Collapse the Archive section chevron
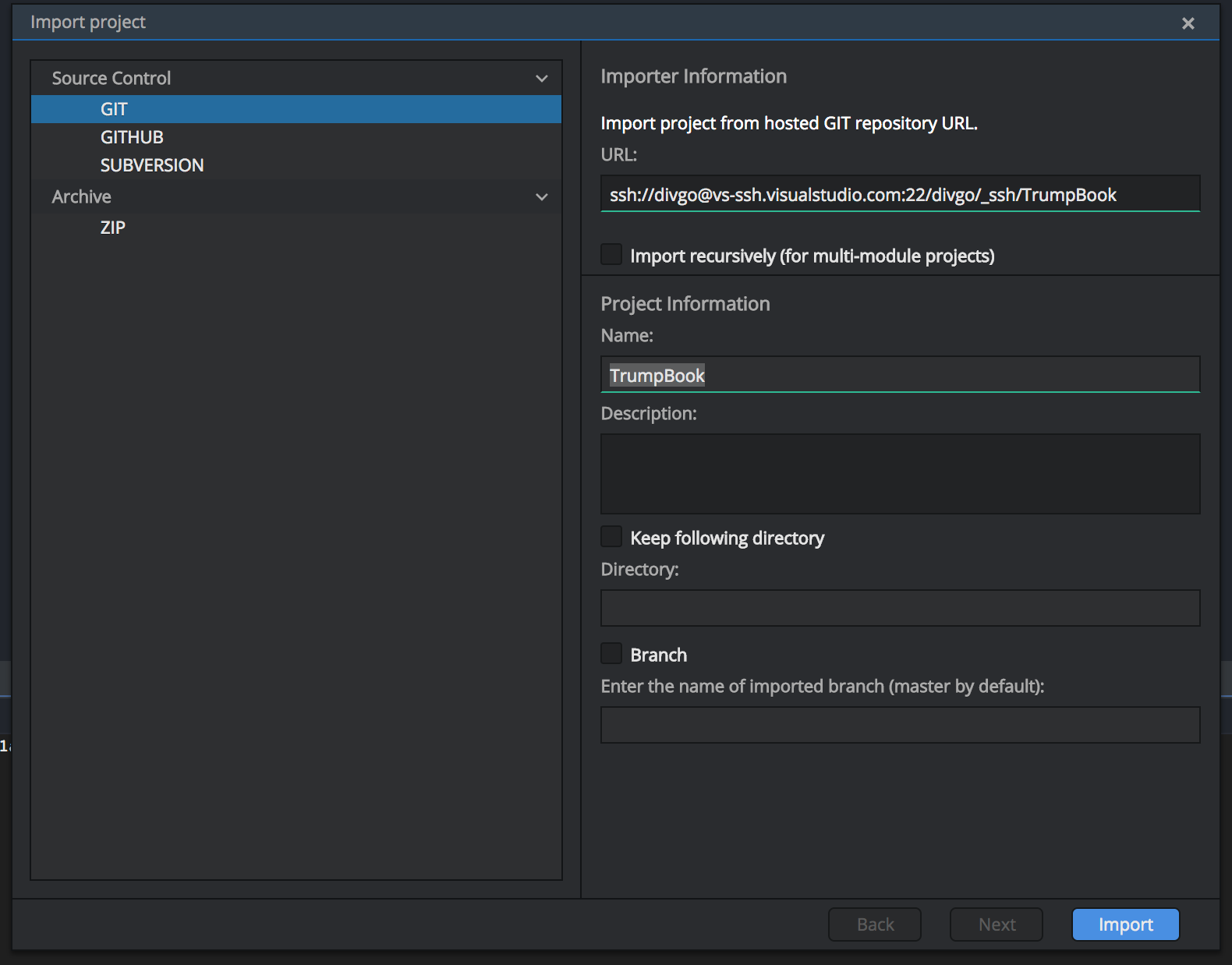 pos(541,197)
